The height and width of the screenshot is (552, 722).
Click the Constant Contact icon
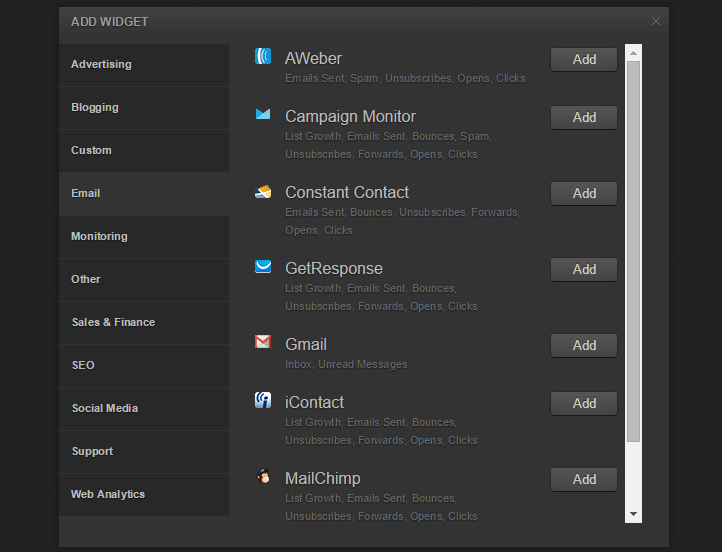click(263, 192)
